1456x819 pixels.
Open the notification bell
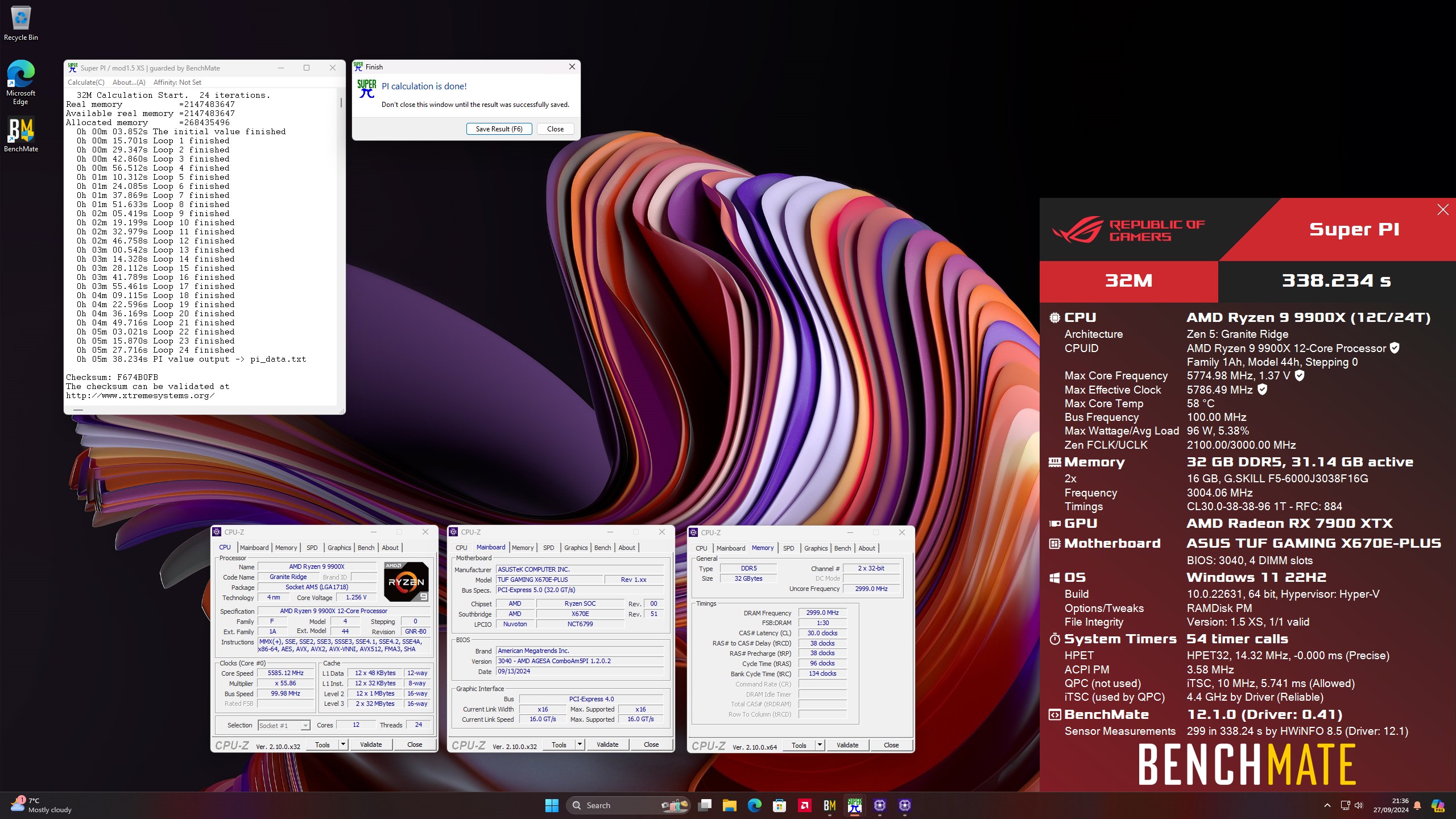coord(1417,805)
